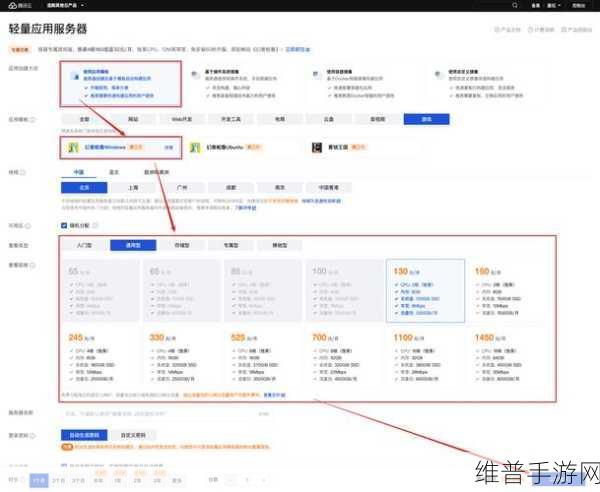Select the 专属型 package type tab

pyautogui.click(x=231, y=245)
